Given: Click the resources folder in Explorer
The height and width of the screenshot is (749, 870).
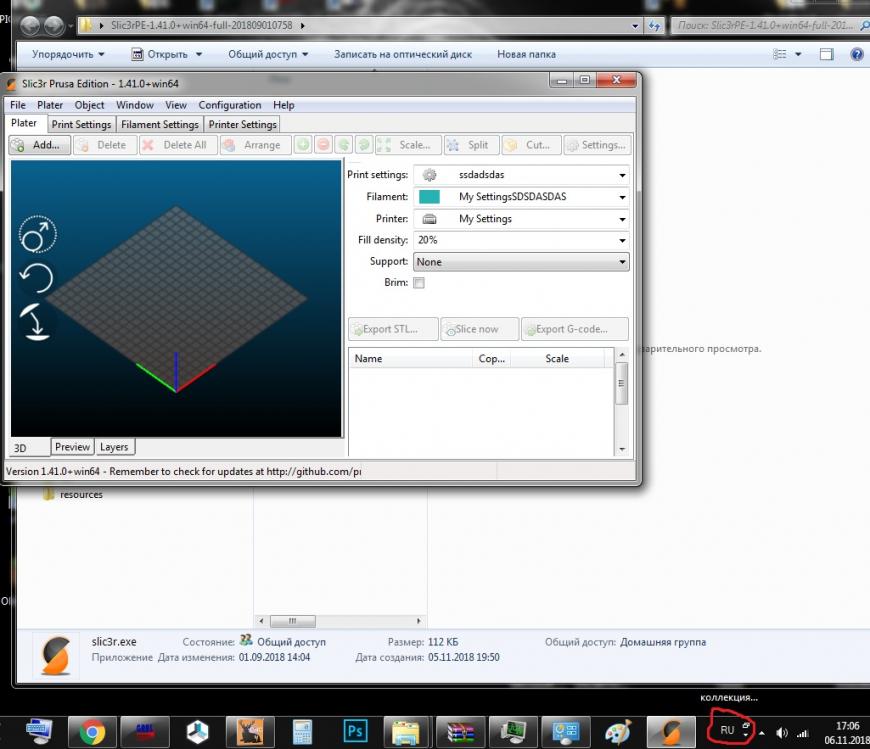Looking at the screenshot, I should point(73,494).
